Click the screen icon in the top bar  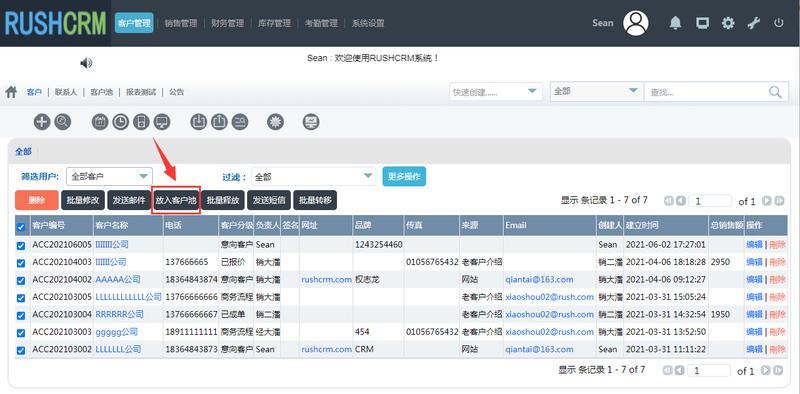pos(703,23)
